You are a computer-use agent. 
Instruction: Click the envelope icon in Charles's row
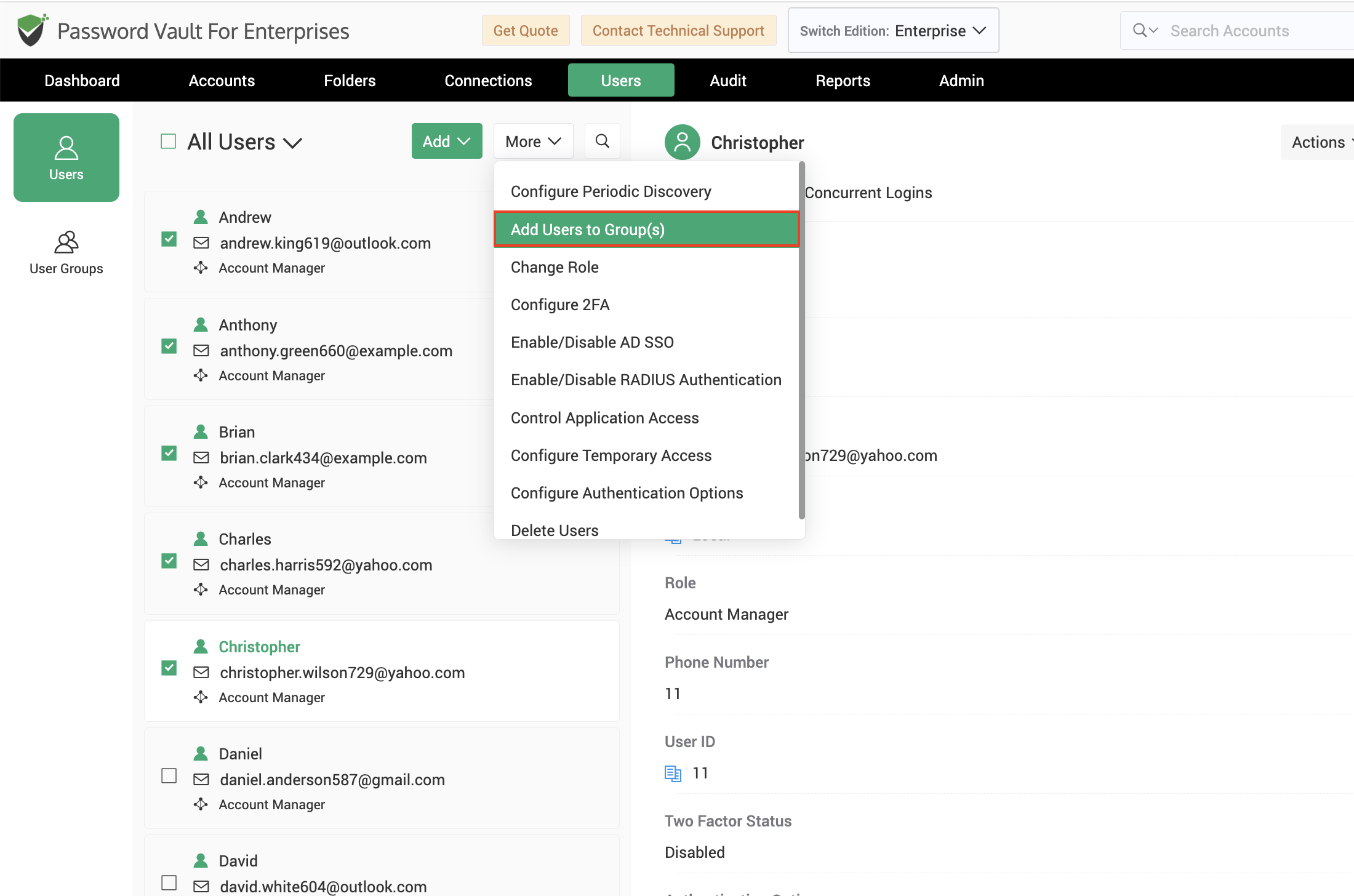(201, 565)
